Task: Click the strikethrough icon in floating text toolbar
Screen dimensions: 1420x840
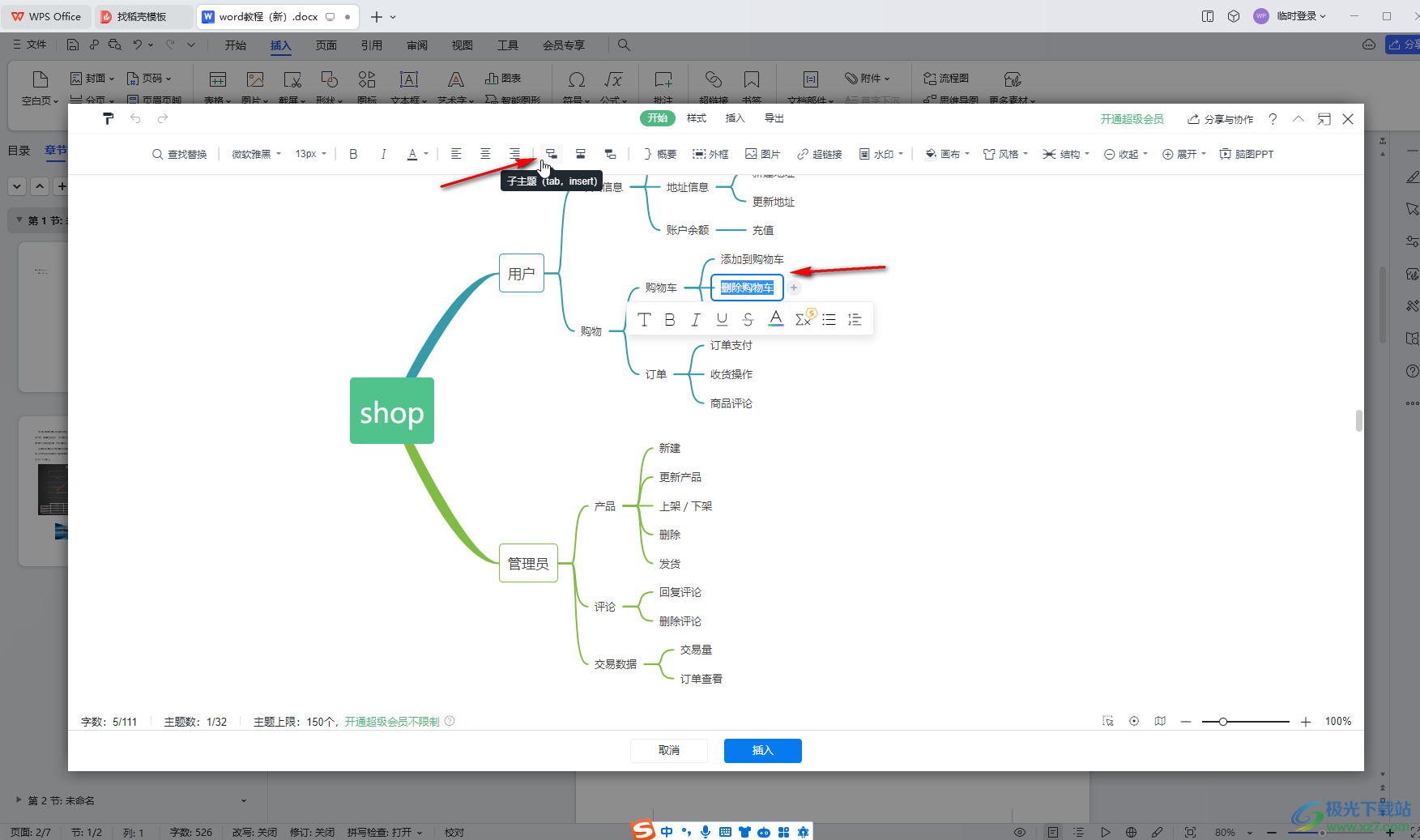Action: 748,319
